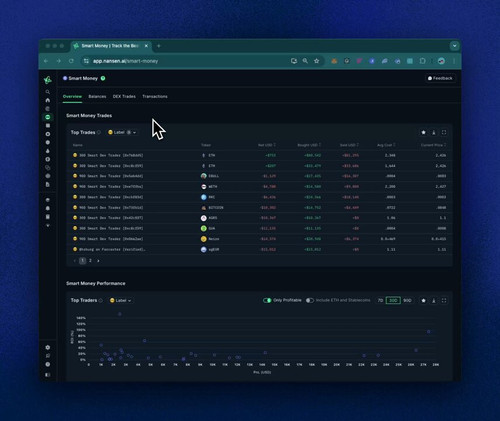Click the far-right scatter point near 100% ROI
This screenshot has height=421, width=500.
(429, 332)
